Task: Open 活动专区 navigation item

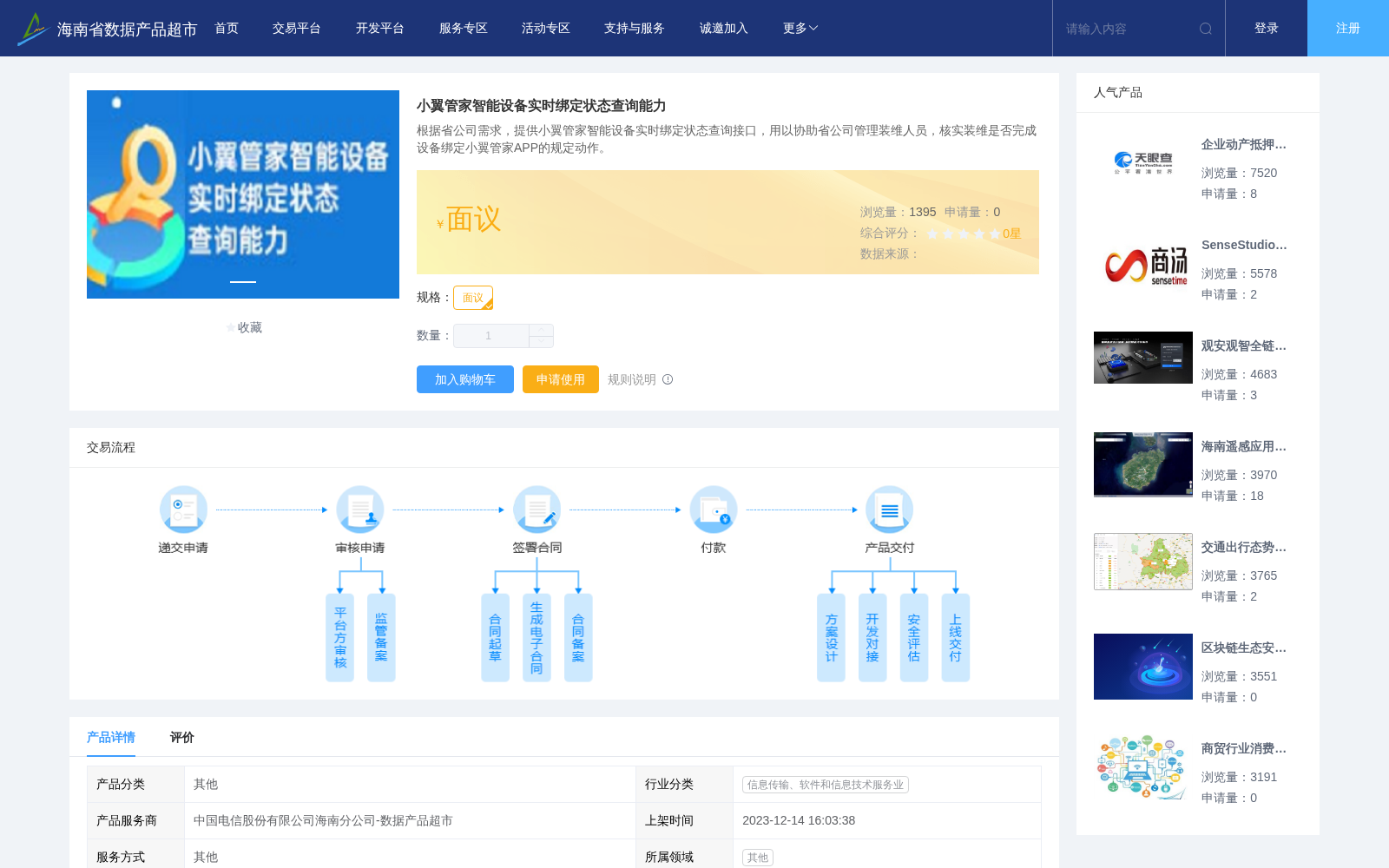Action: [546, 29]
